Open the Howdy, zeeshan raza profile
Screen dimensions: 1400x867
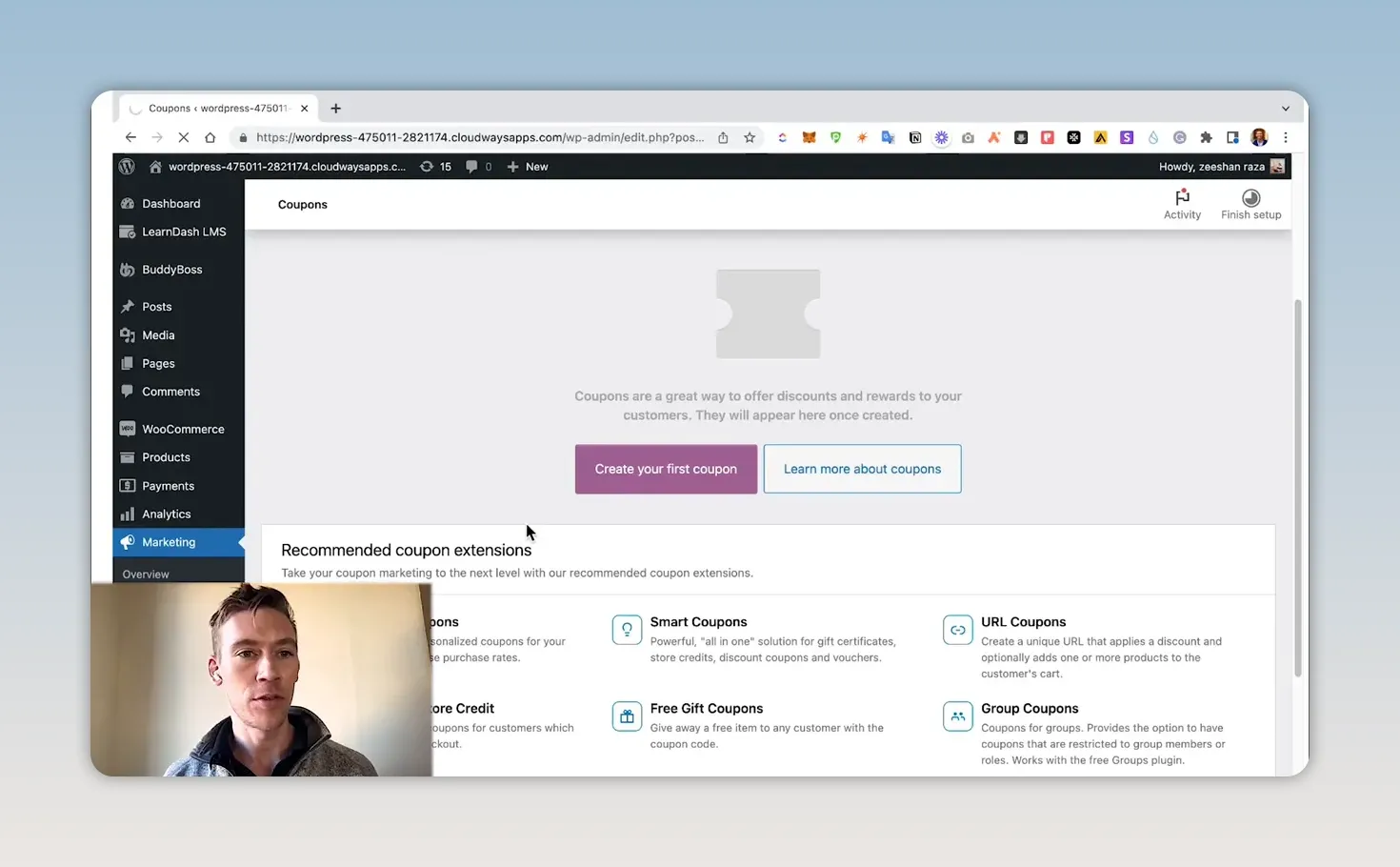[1221, 167]
